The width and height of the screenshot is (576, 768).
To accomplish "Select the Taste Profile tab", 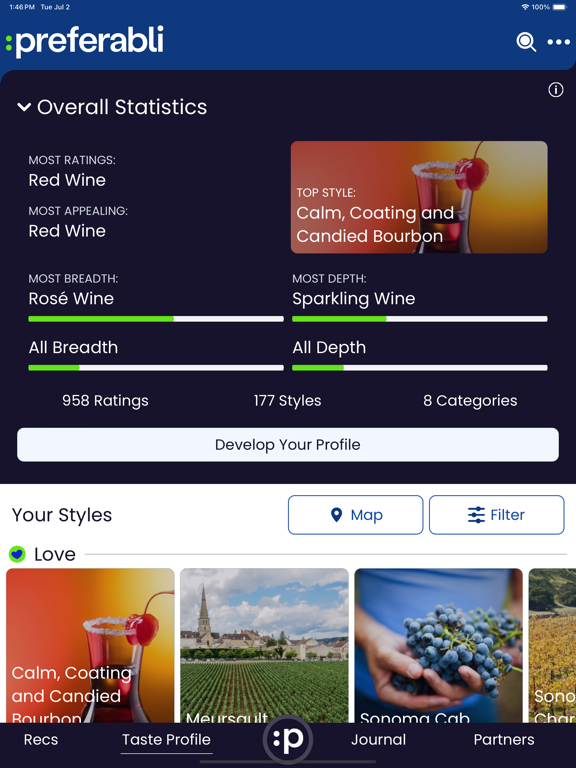I will 167,739.
